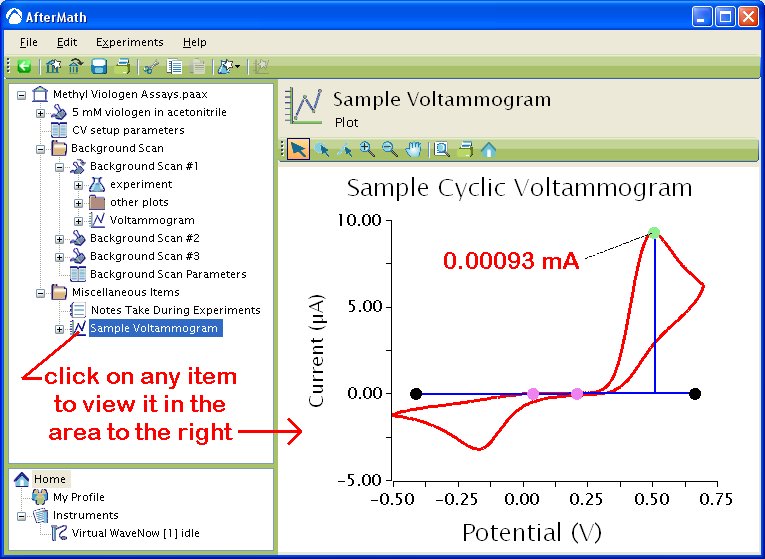Click the Background Scan #1 tree label
The width and height of the screenshot is (765, 559).
point(144,166)
